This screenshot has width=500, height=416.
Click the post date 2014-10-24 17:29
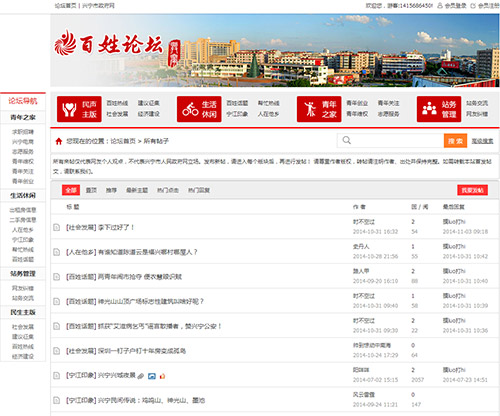375,355
